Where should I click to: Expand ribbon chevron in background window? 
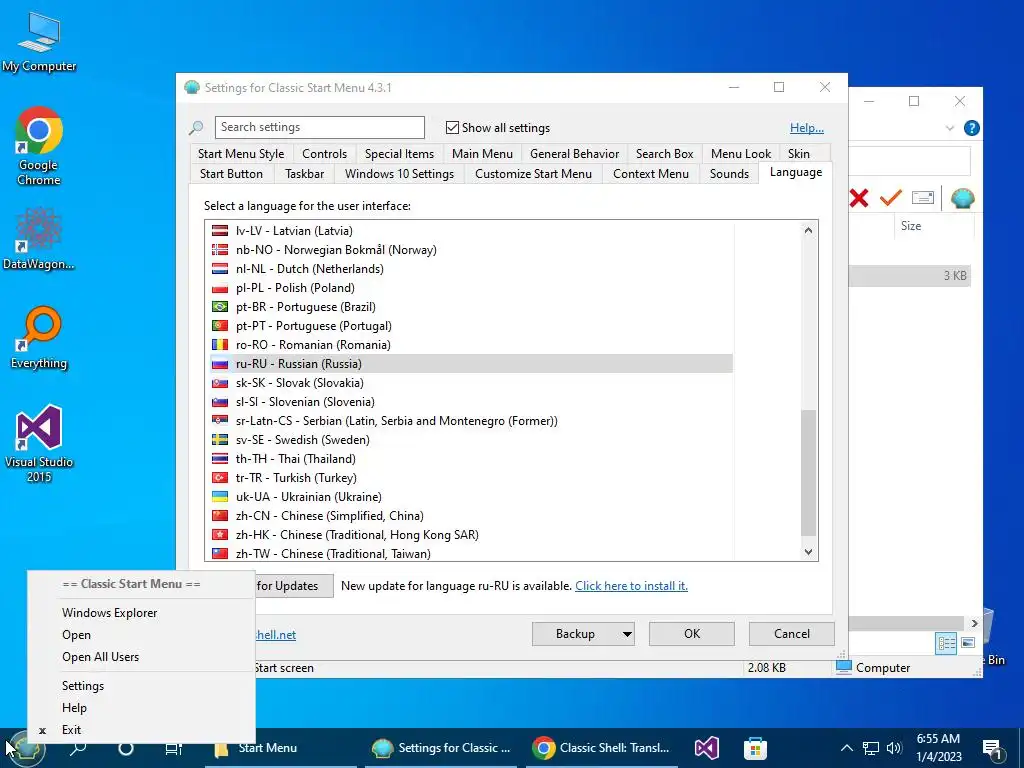pos(950,128)
